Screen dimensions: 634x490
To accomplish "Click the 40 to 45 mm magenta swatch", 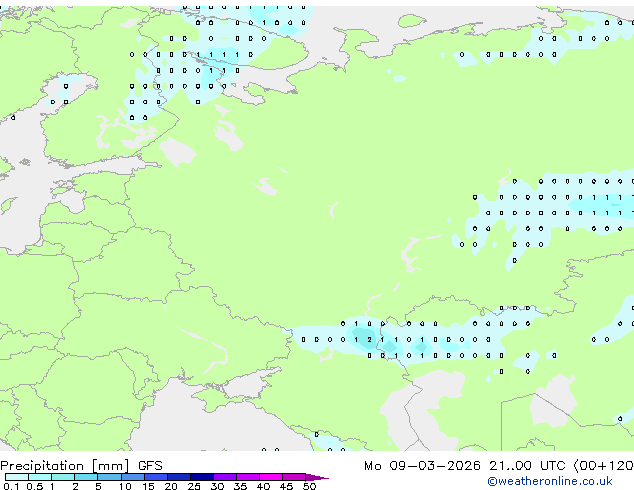I will click(x=271, y=477).
